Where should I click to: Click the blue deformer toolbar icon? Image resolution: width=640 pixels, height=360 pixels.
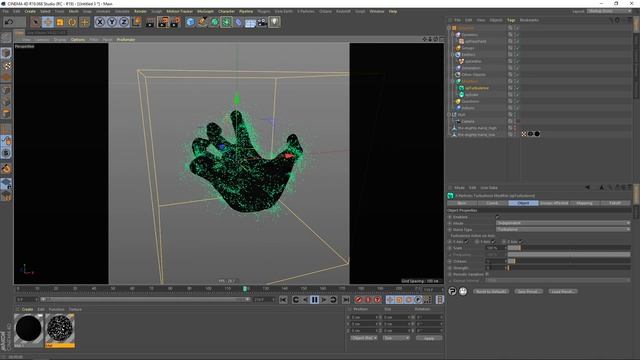[238, 22]
